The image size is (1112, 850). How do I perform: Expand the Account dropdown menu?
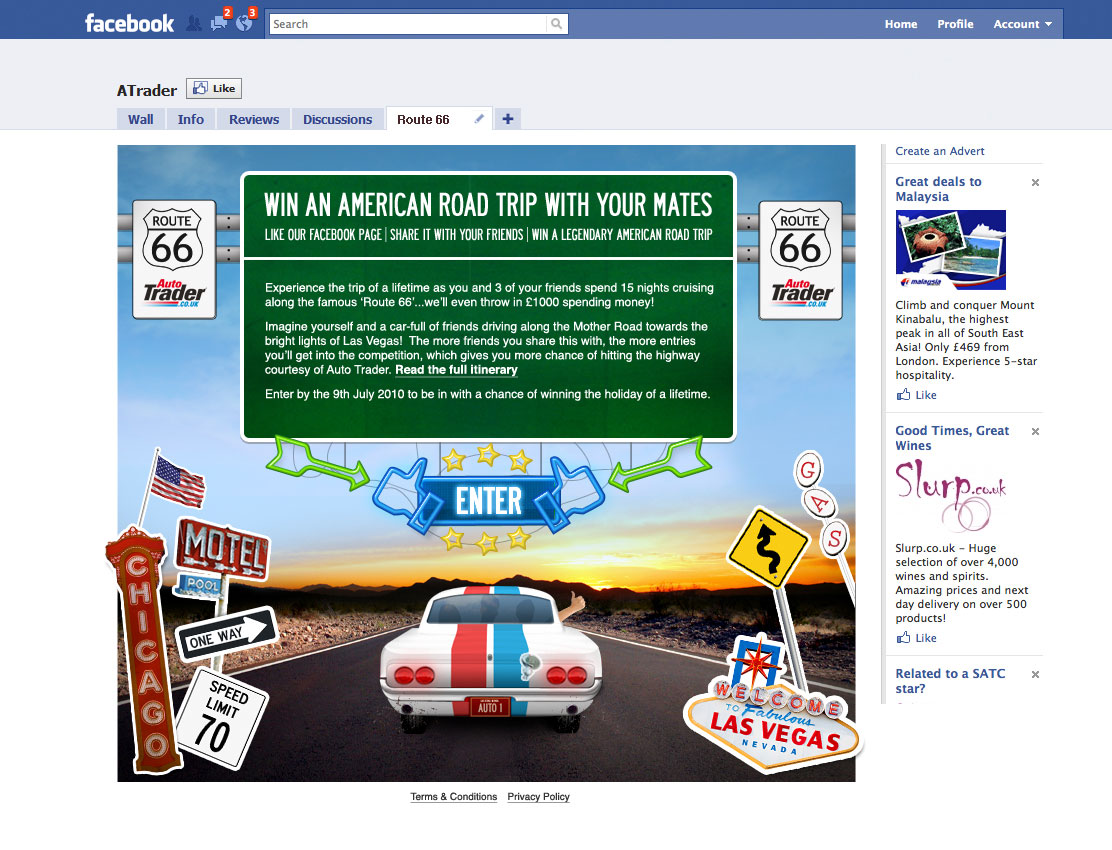click(1022, 24)
